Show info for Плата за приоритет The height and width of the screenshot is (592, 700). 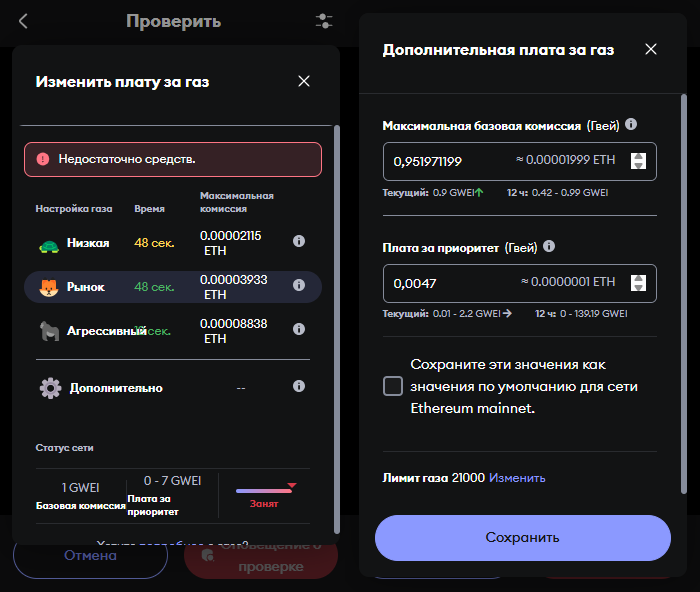[549, 246]
